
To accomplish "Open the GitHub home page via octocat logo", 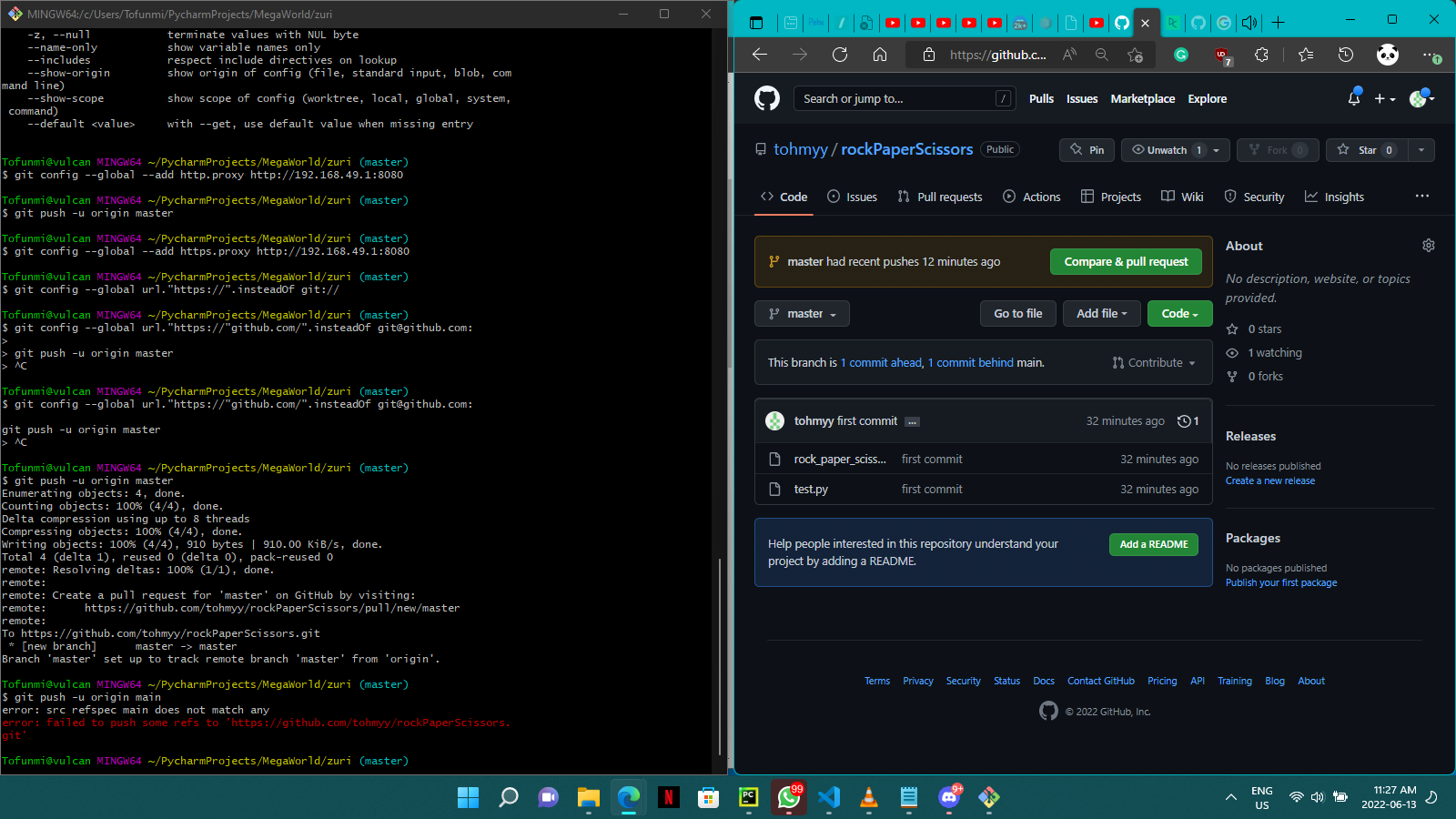I will [767, 98].
